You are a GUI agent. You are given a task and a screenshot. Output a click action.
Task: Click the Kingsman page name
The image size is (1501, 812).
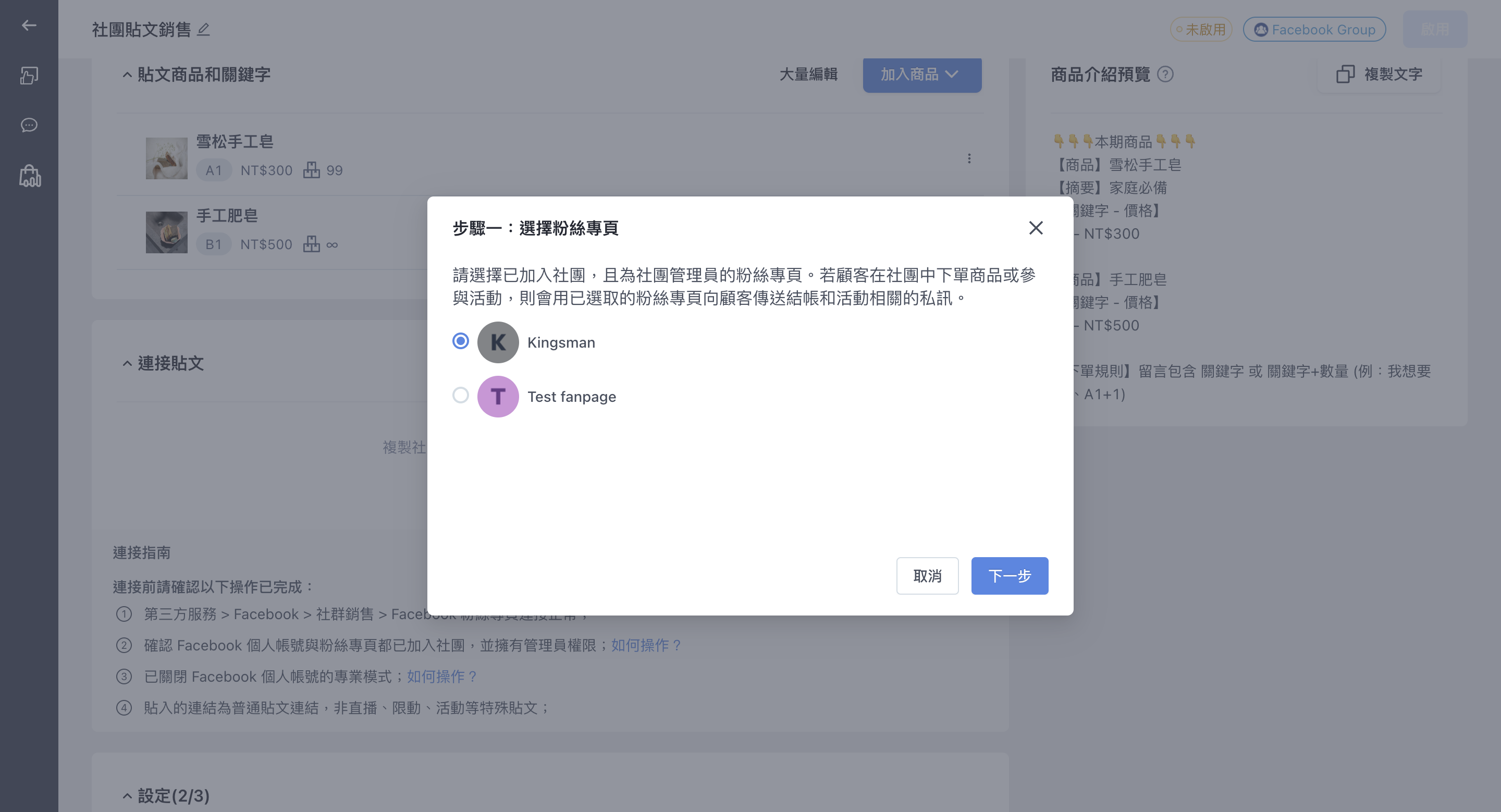561,342
